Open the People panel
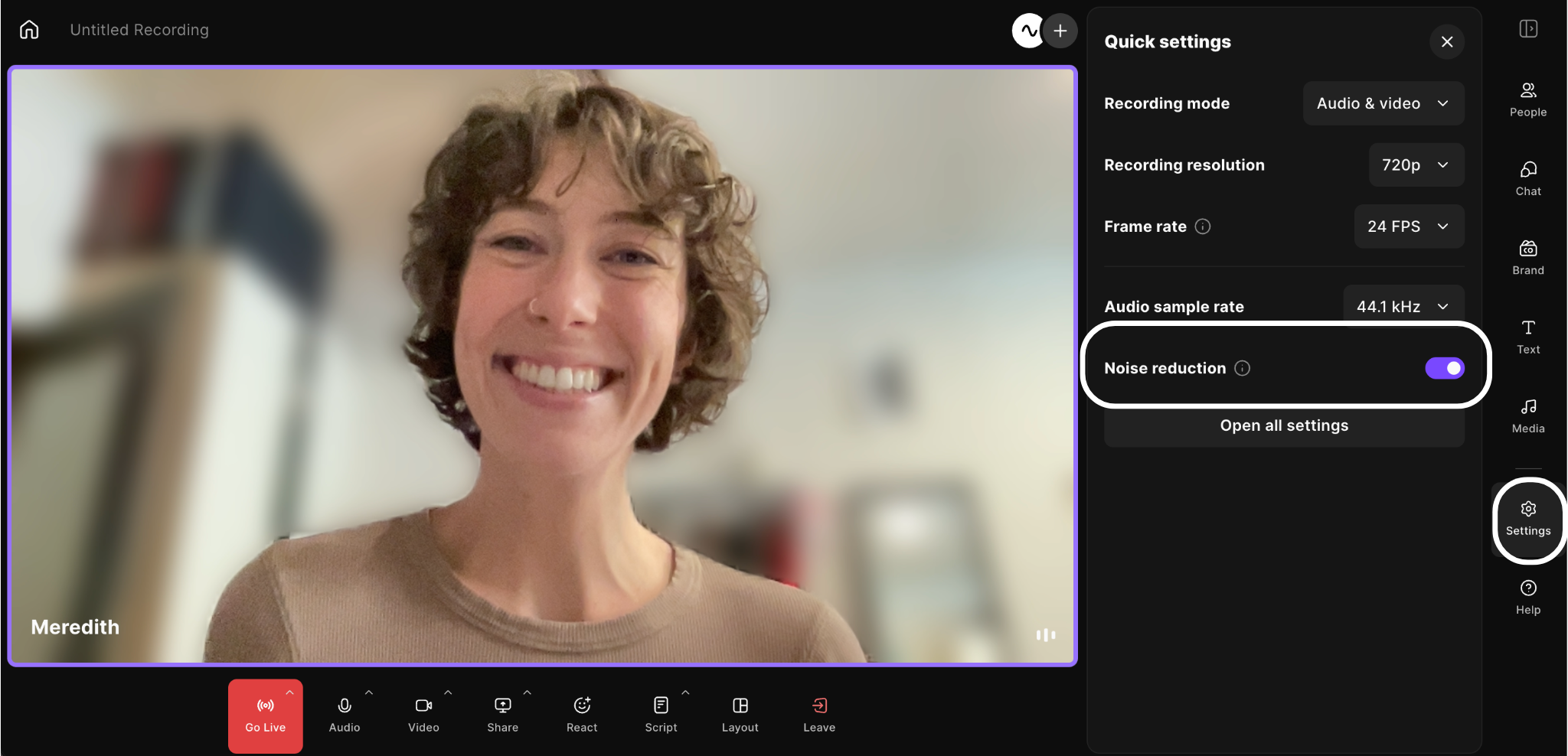Image resolution: width=1568 pixels, height=756 pixels. (x=1527, y=99)
